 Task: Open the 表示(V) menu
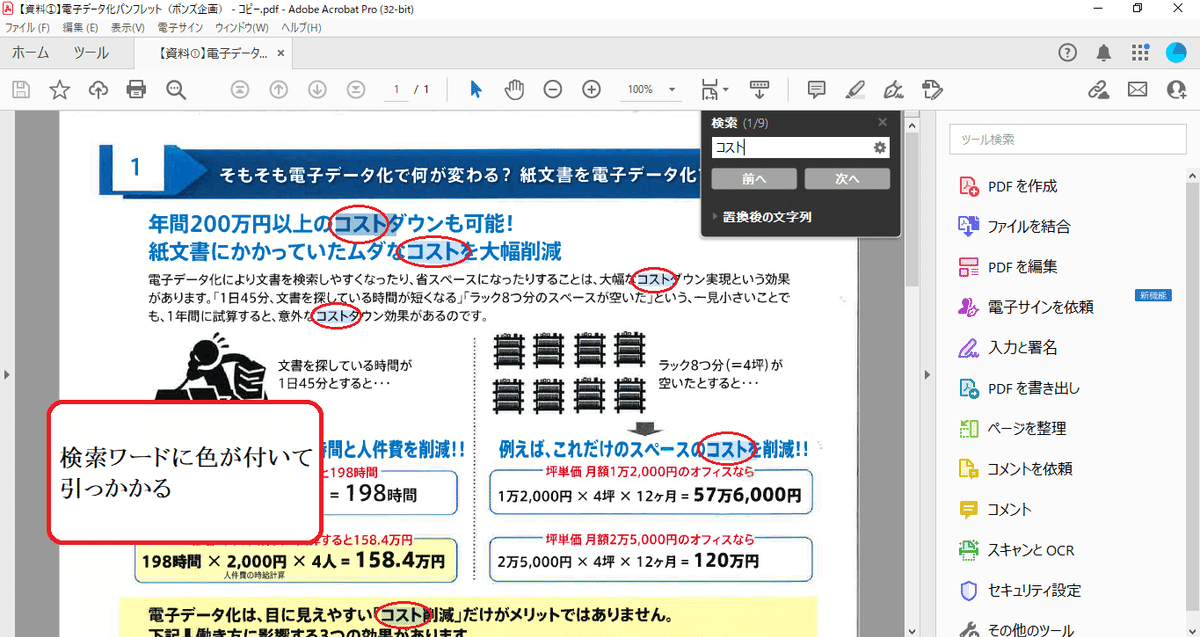129,27
